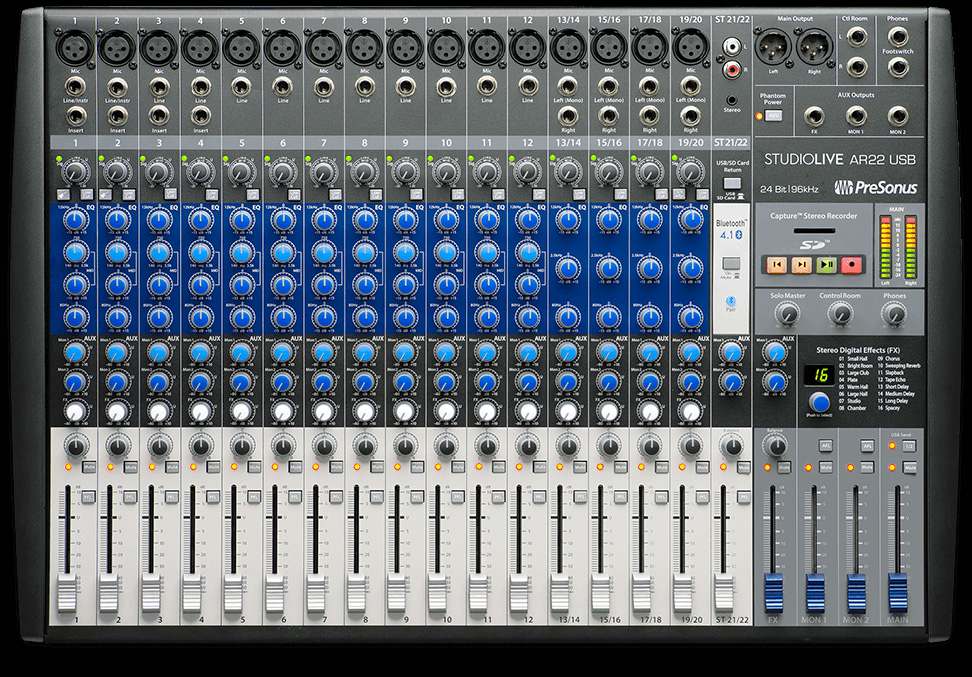
Task: Click the red RCA right input jack
Action: 732,69
